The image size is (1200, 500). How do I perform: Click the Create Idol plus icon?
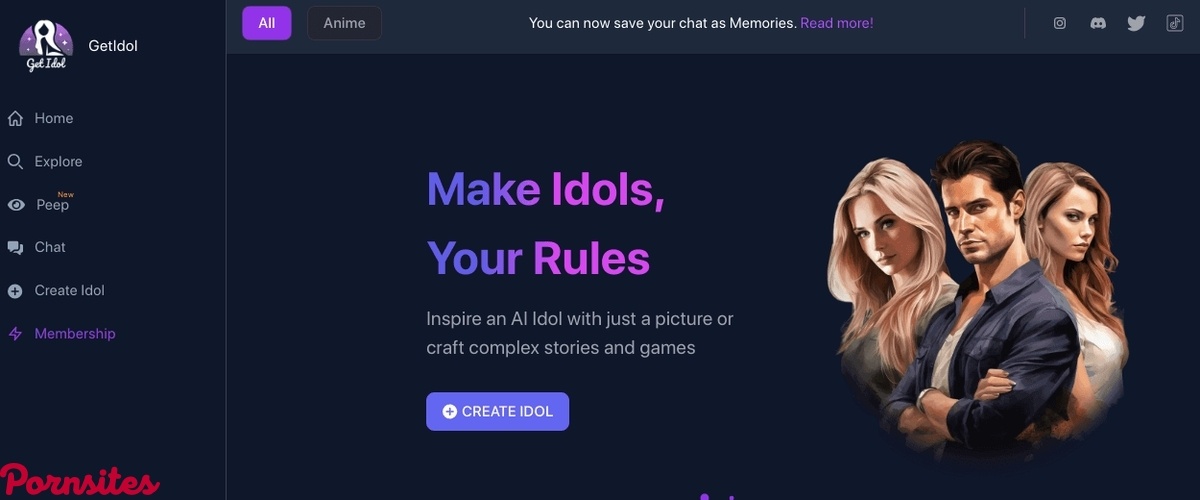(x=15, y=291)
